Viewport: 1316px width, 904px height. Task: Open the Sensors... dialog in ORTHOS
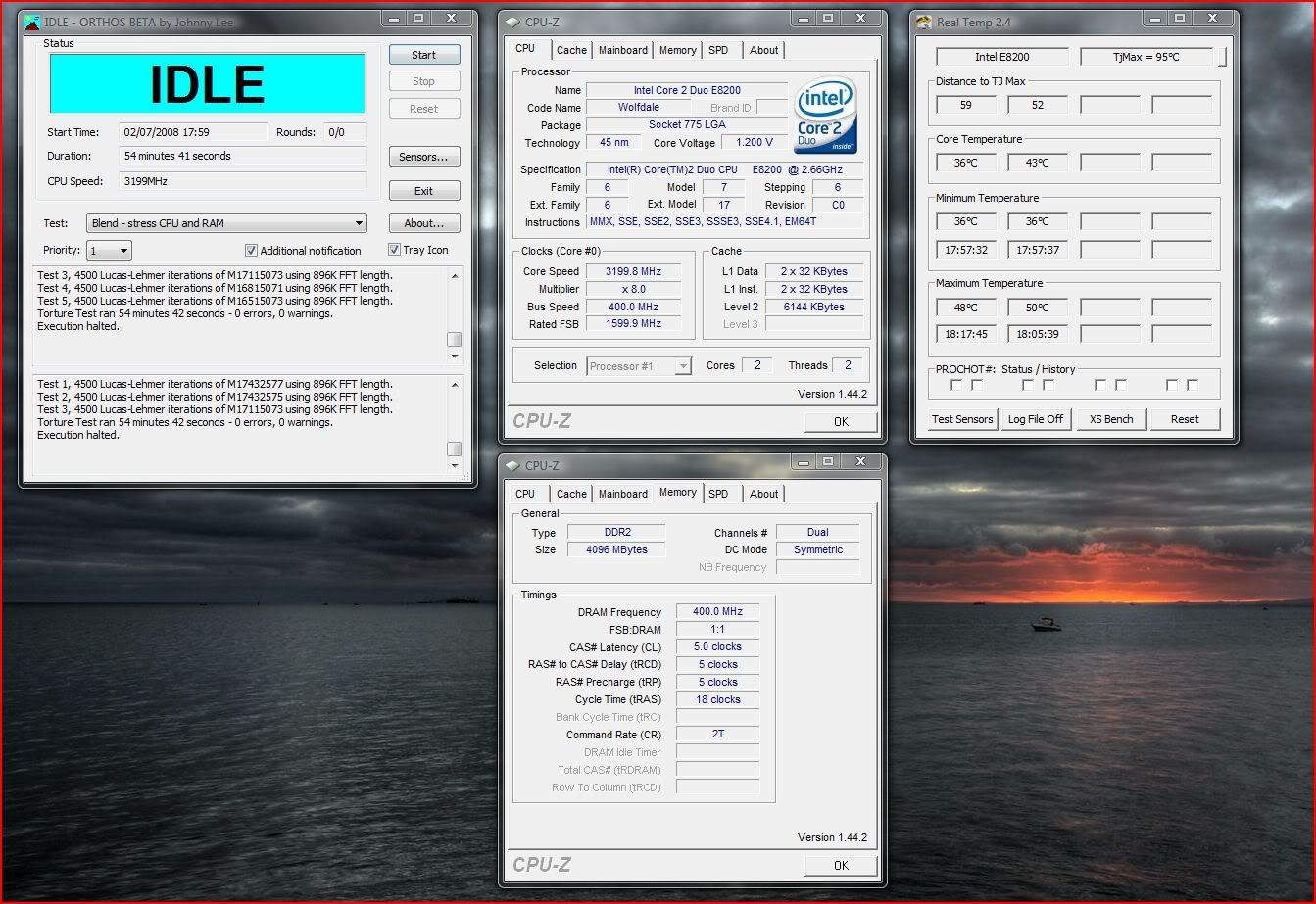424,157
